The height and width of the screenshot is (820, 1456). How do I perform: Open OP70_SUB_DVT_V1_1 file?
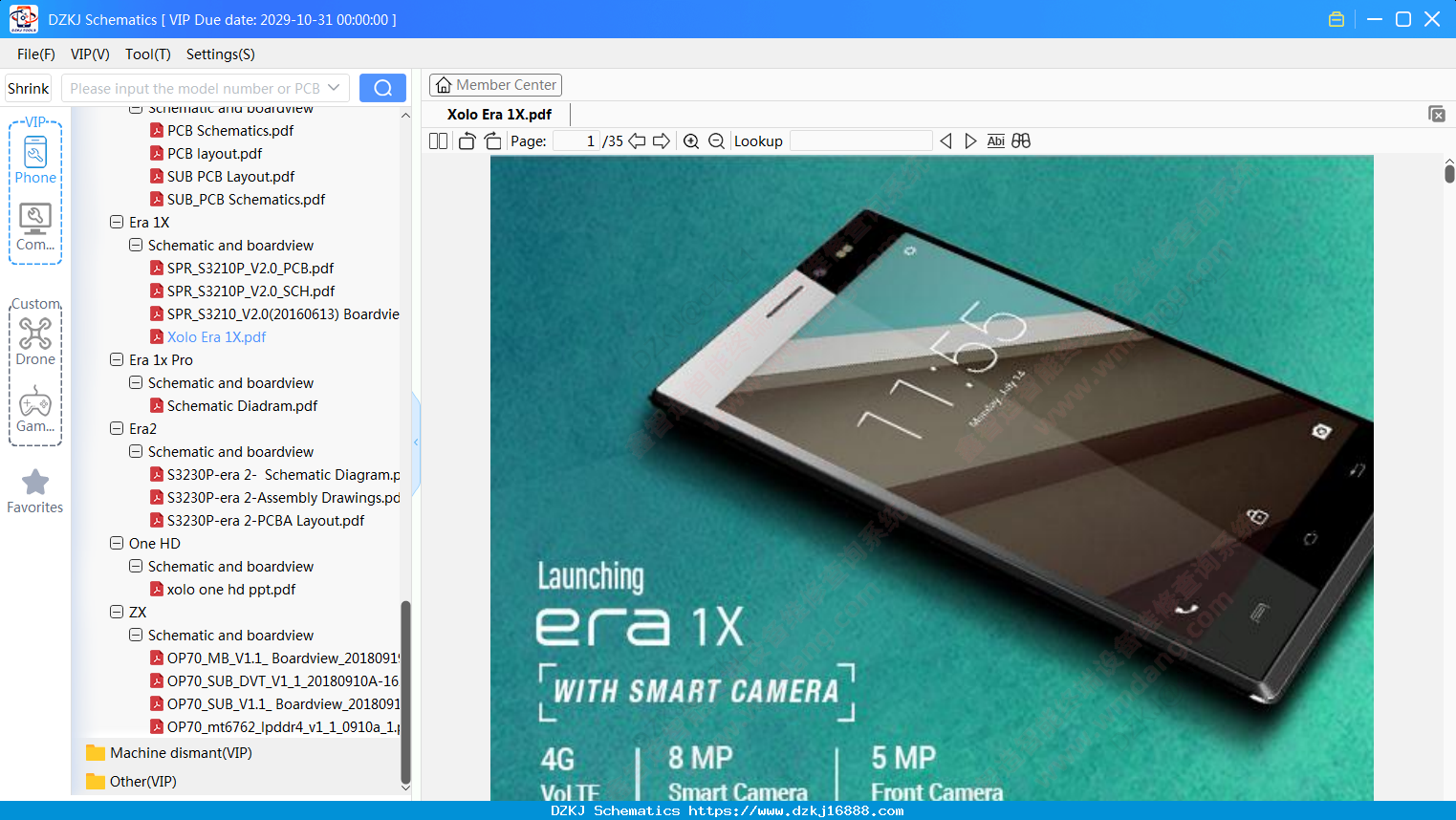[275, 681]
